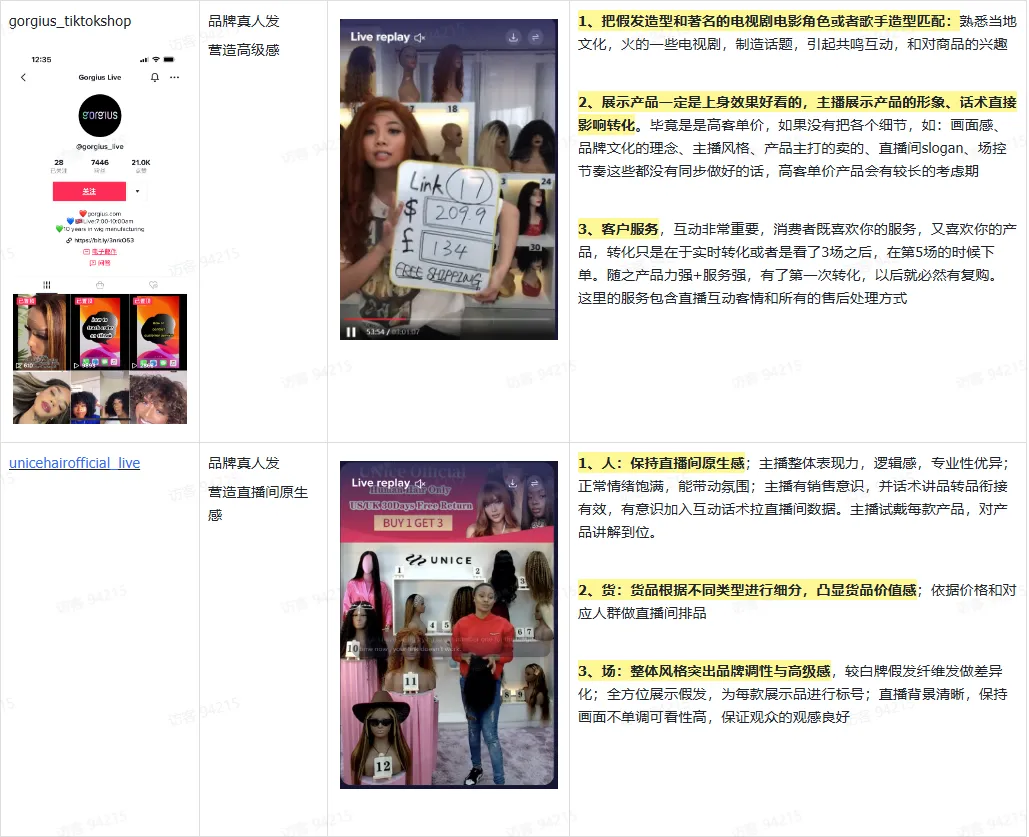Click the 28 following count
1029x837 pixels.
click(x=59, y=162)
